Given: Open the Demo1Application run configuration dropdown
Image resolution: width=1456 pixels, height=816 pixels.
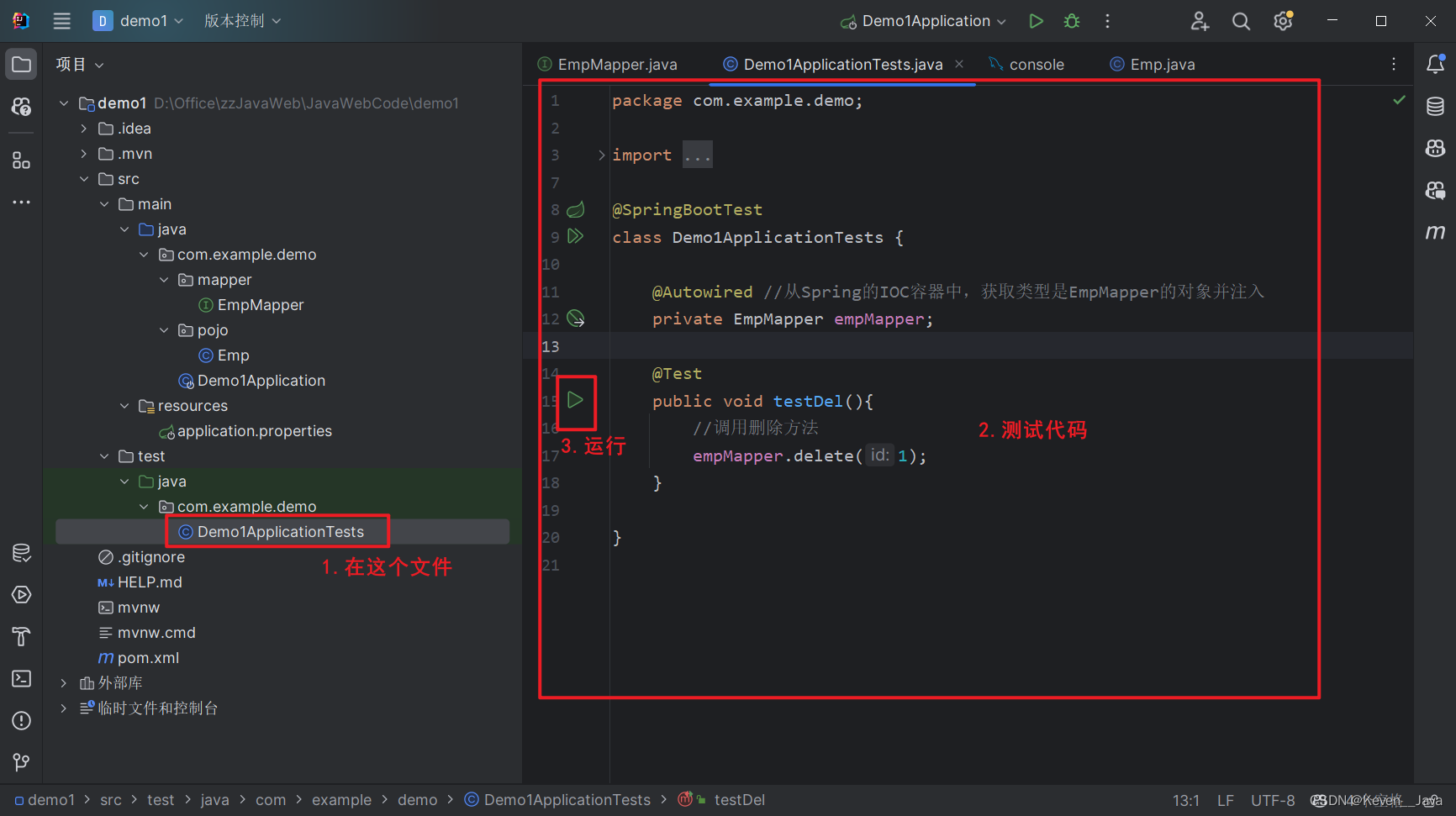Looking at the screenshot, I should [x=923, y=21].
